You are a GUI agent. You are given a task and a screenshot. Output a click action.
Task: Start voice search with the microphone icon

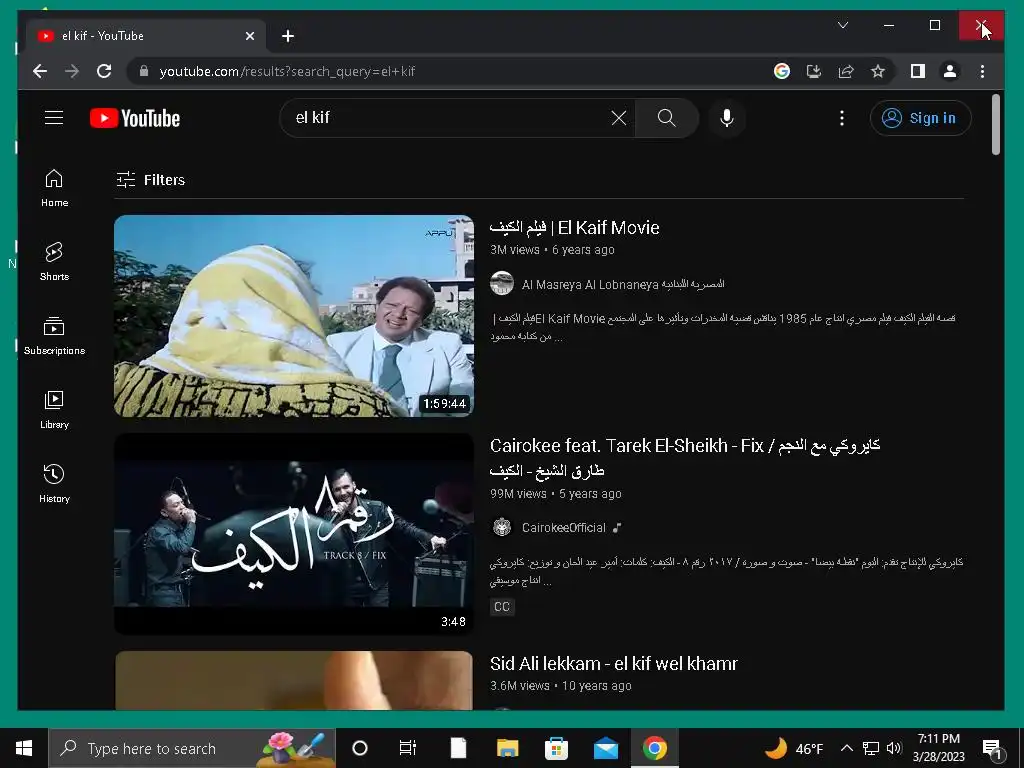(x=726, y=118)
